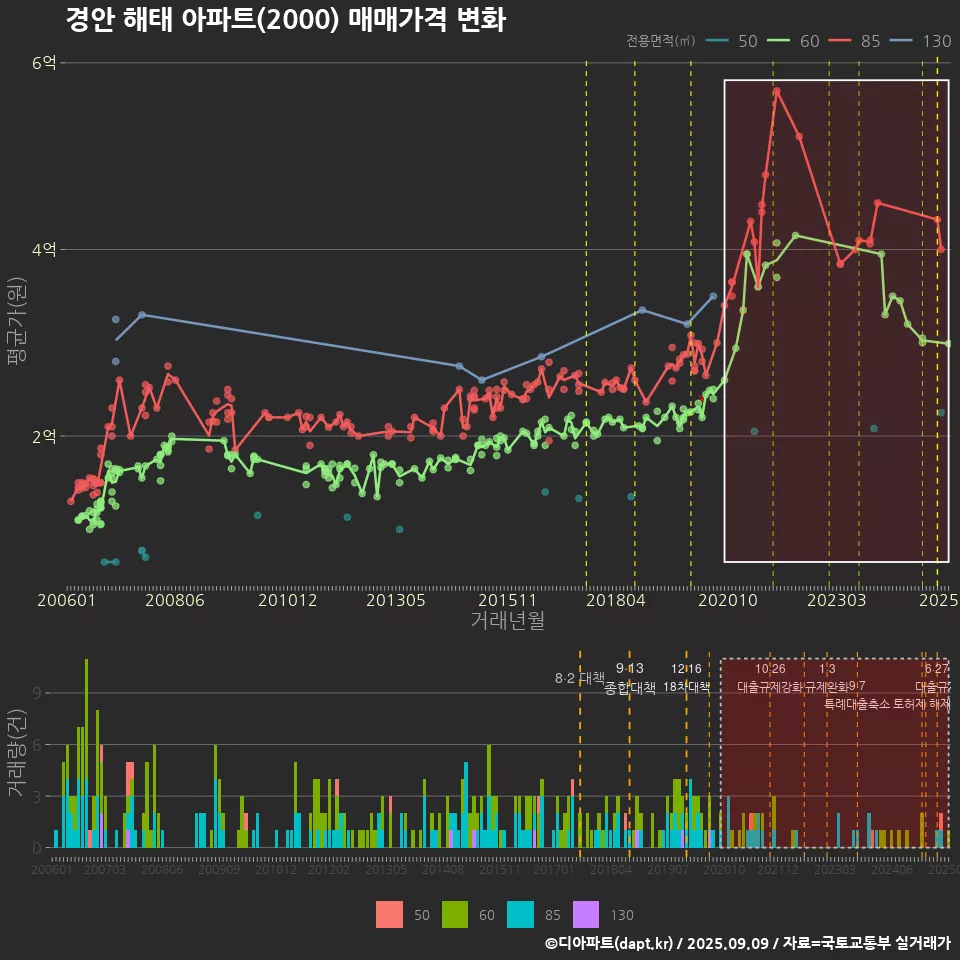
Task: Click the 201305 label on price chart axis
Action: (x=396, y=600)
